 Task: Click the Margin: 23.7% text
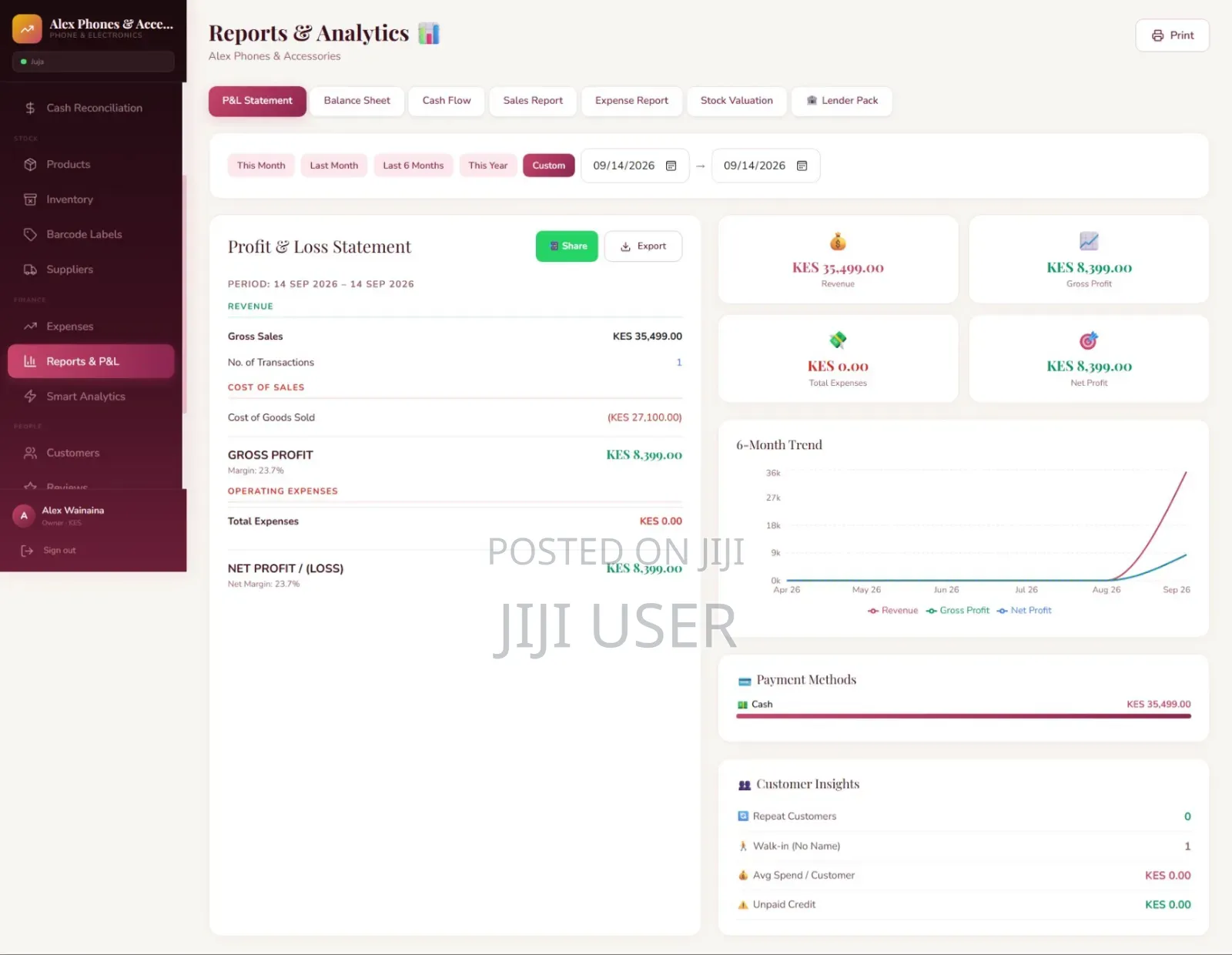coord(256,471)
